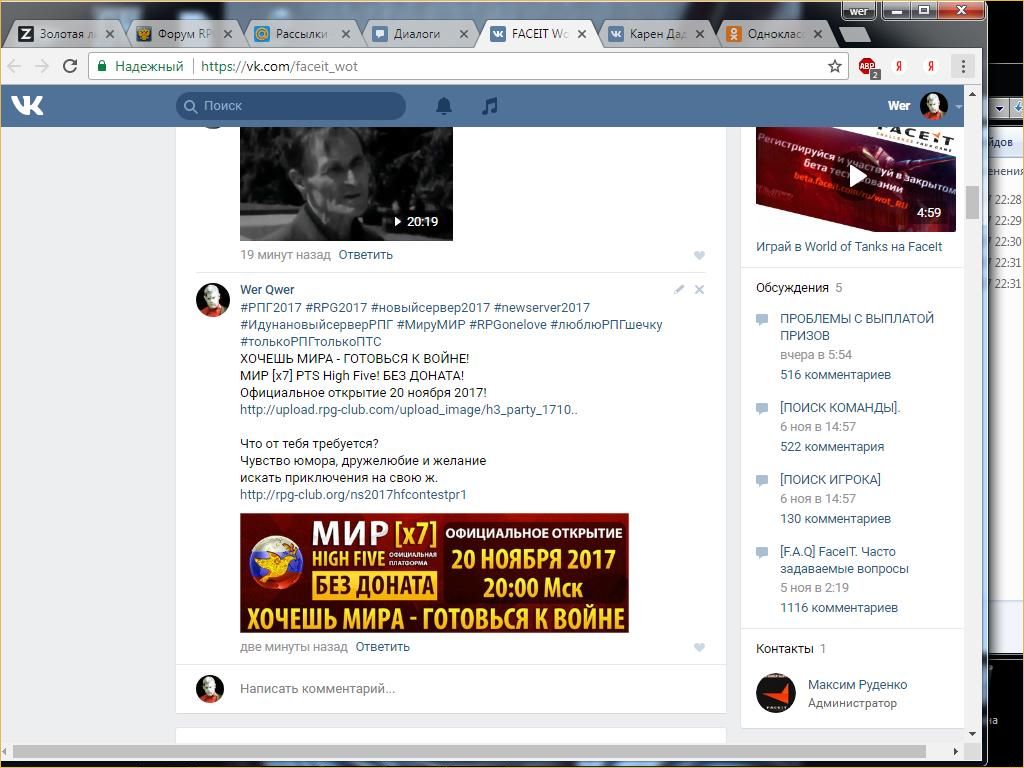
Task: Play the FaceIt World of Tanks video
Action: click(x=856, y=177)
